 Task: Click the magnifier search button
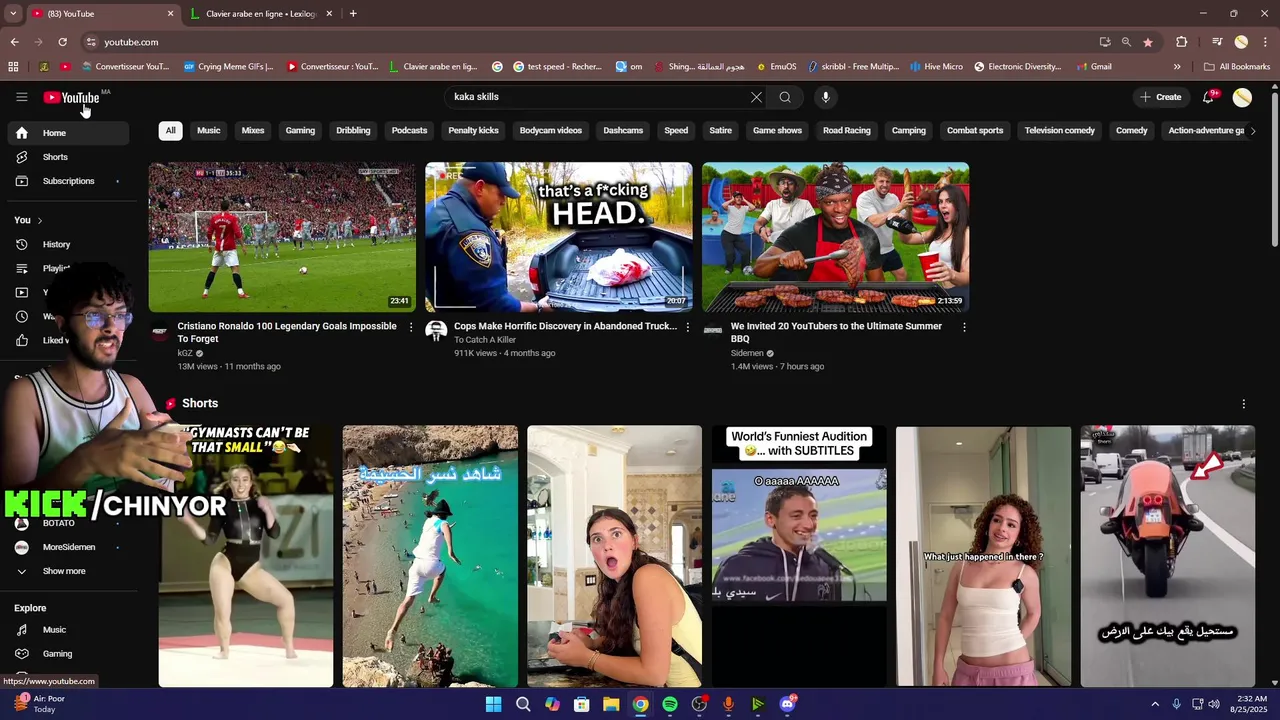(x=785, y=97)
